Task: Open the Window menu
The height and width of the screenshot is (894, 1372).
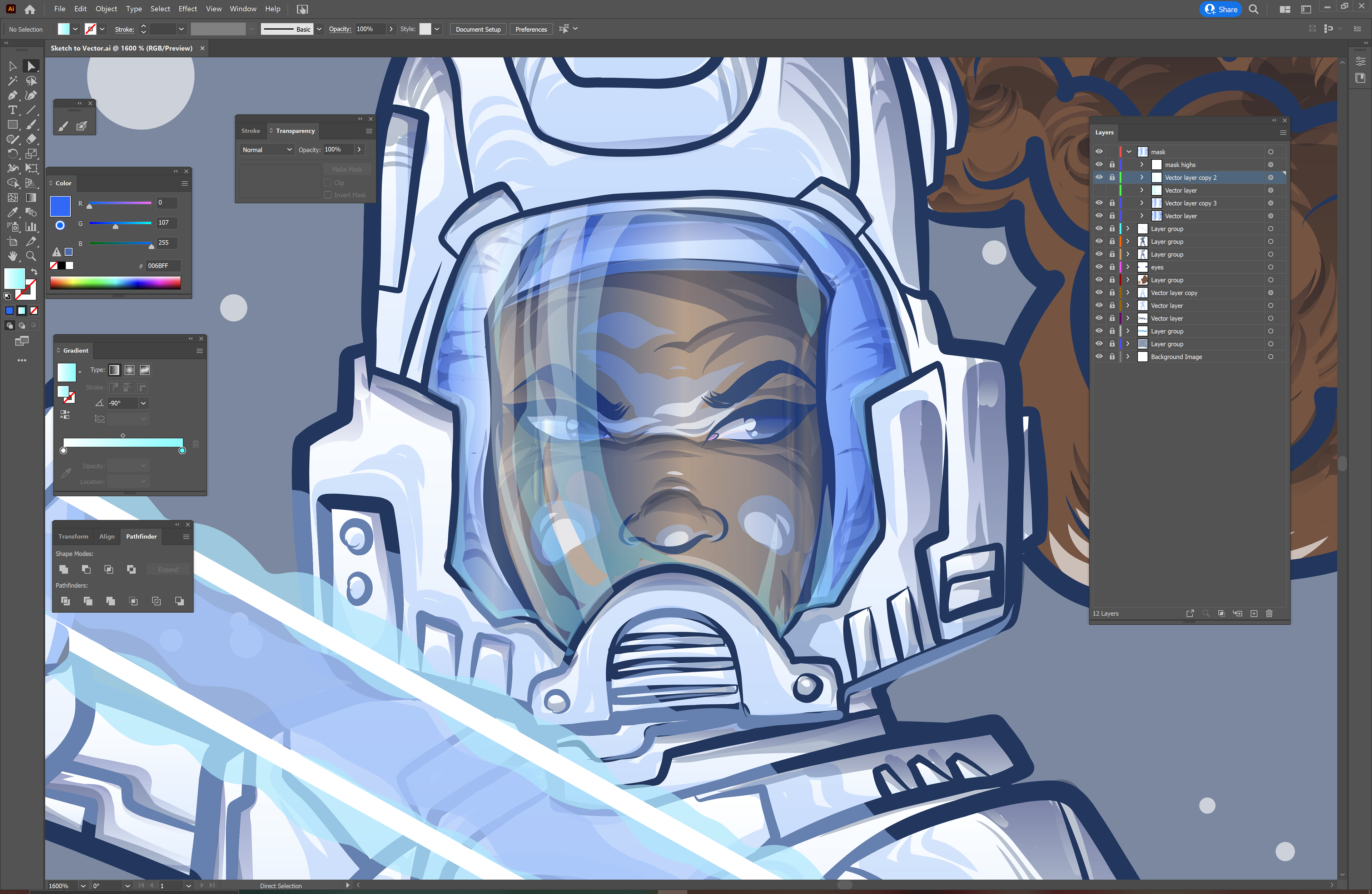Action: tap(243, 9)
